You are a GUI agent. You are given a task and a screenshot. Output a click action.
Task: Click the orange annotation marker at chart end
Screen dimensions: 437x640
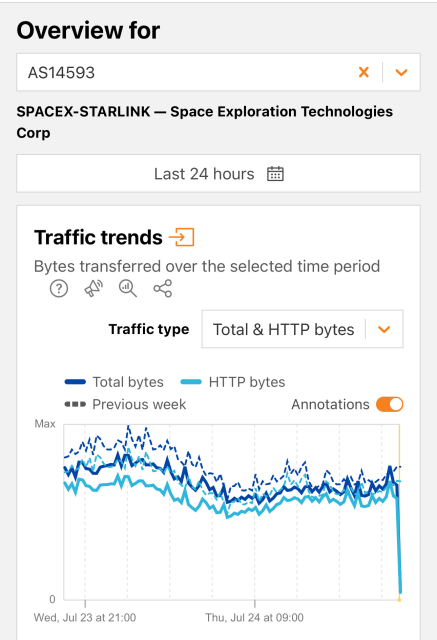coord(399,599)
